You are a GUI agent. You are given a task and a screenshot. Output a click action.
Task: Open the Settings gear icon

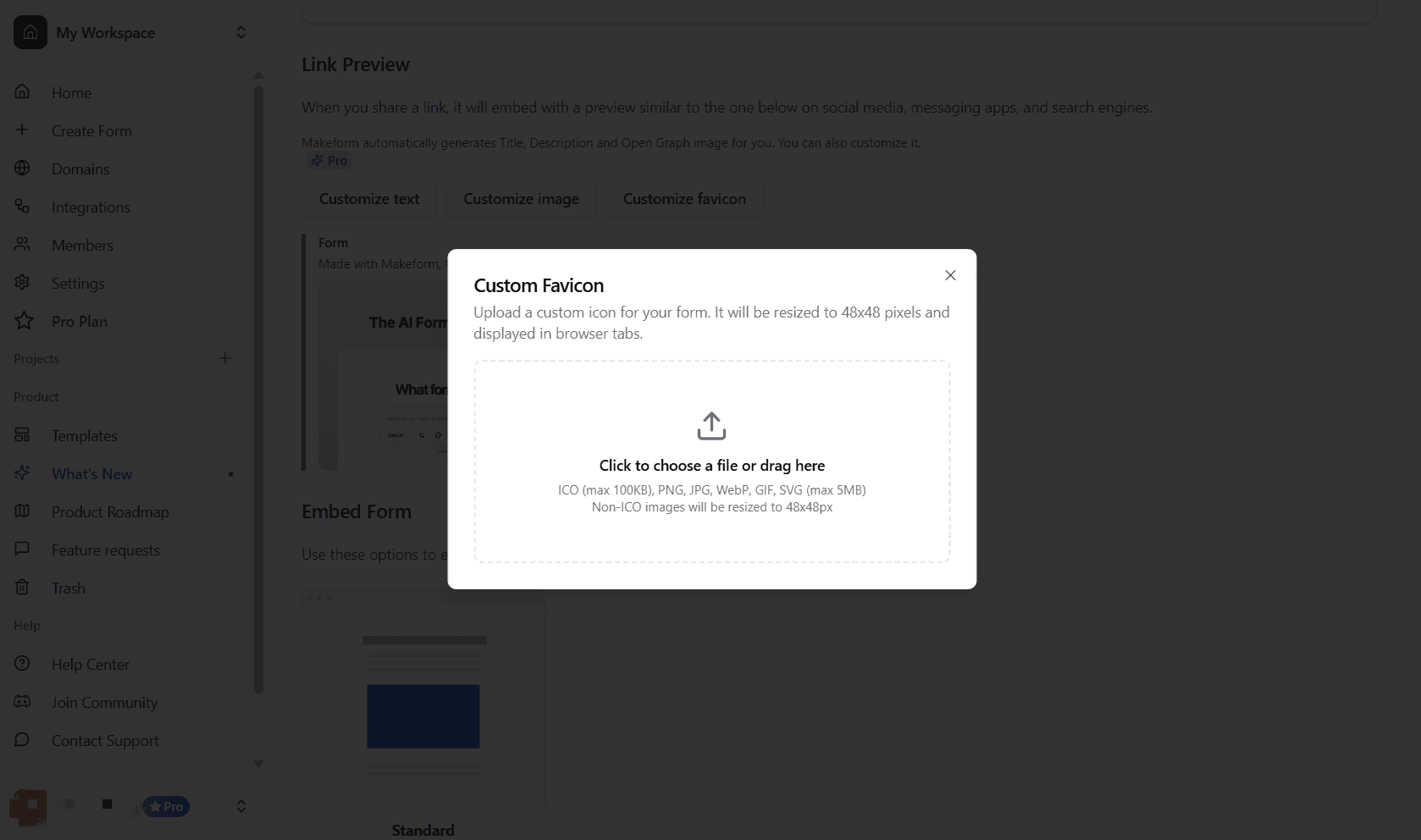pyautogui.click(x=23, y=283)
